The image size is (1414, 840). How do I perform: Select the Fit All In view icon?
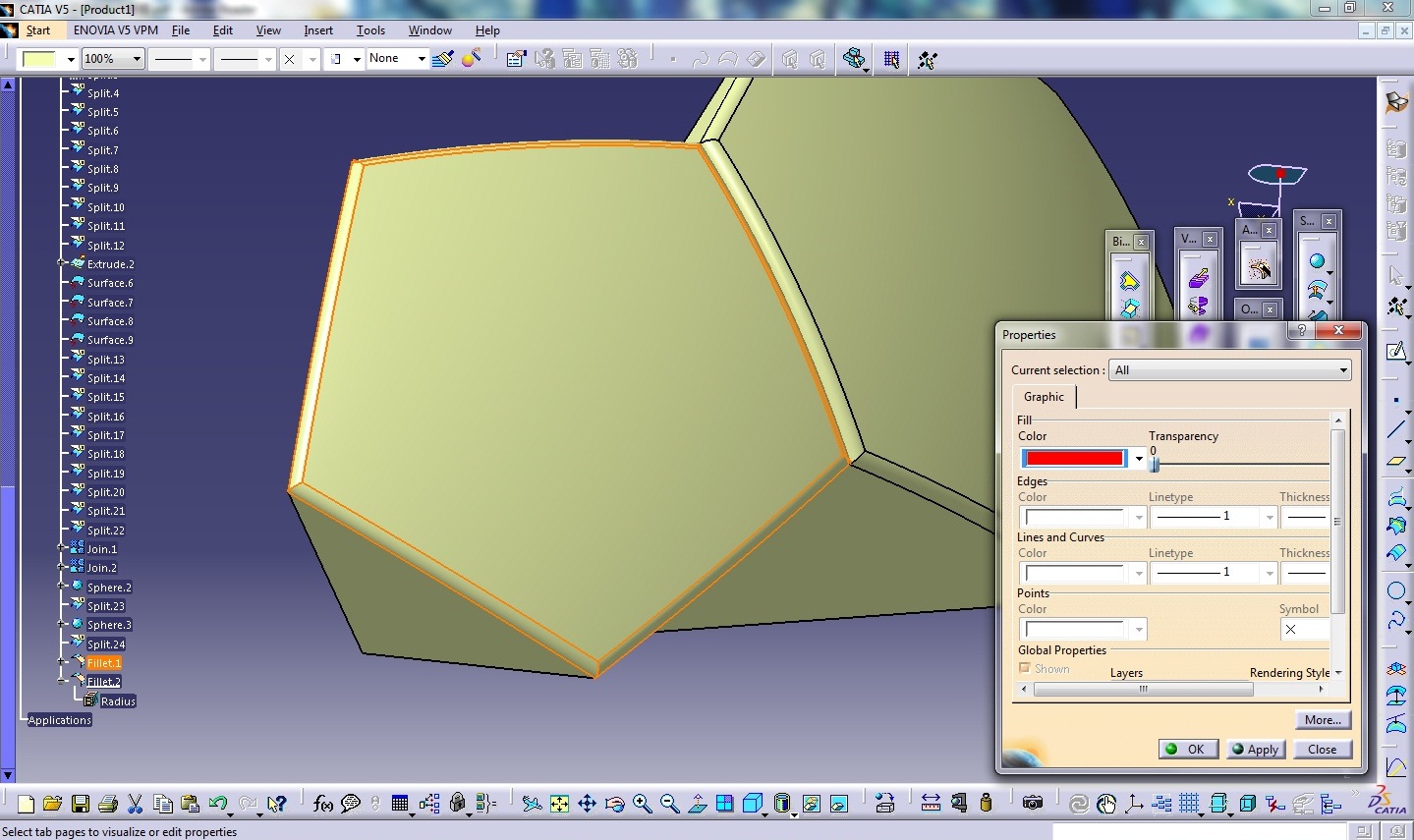[559, 804]
